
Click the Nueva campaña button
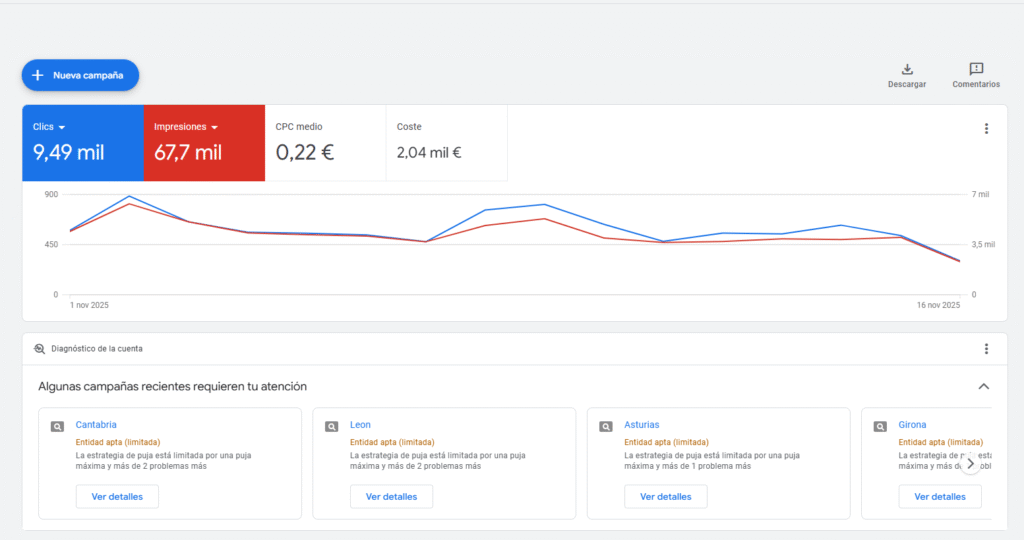80,75
